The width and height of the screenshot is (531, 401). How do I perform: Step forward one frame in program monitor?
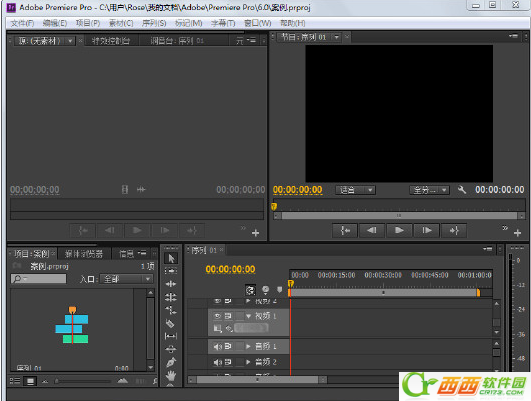(427, 230)
